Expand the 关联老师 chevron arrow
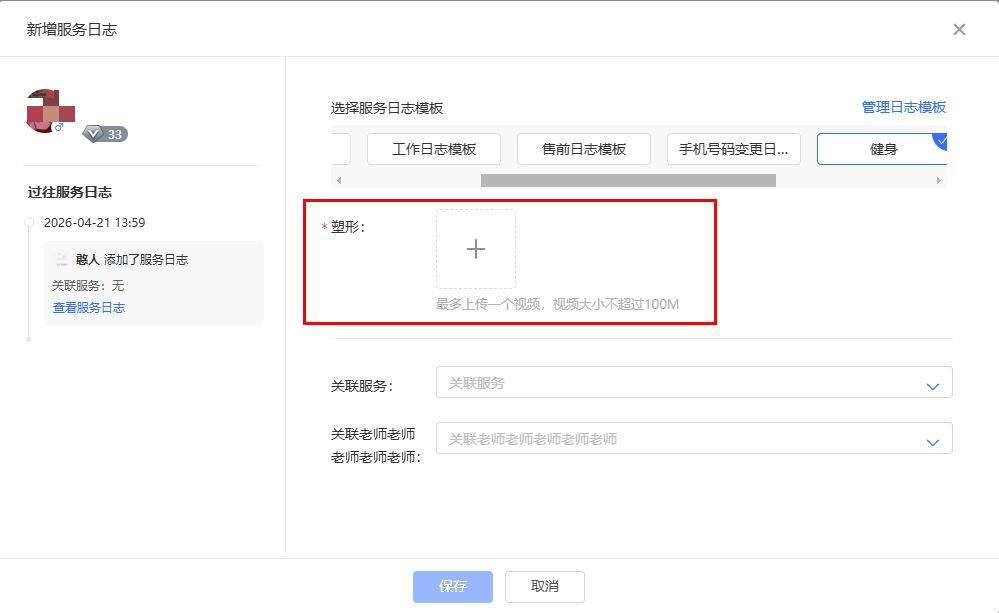Image resolution: width=999 pixels, height=613 pixels. coord(933,442)
